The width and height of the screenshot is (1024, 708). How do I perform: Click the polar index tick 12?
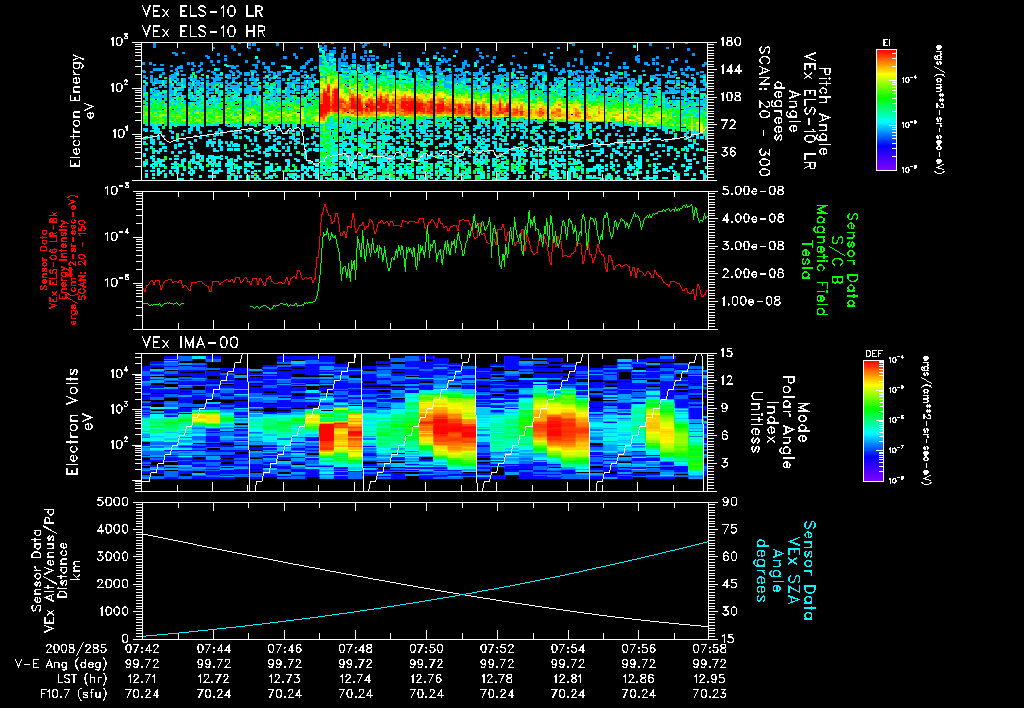(728, 380)
